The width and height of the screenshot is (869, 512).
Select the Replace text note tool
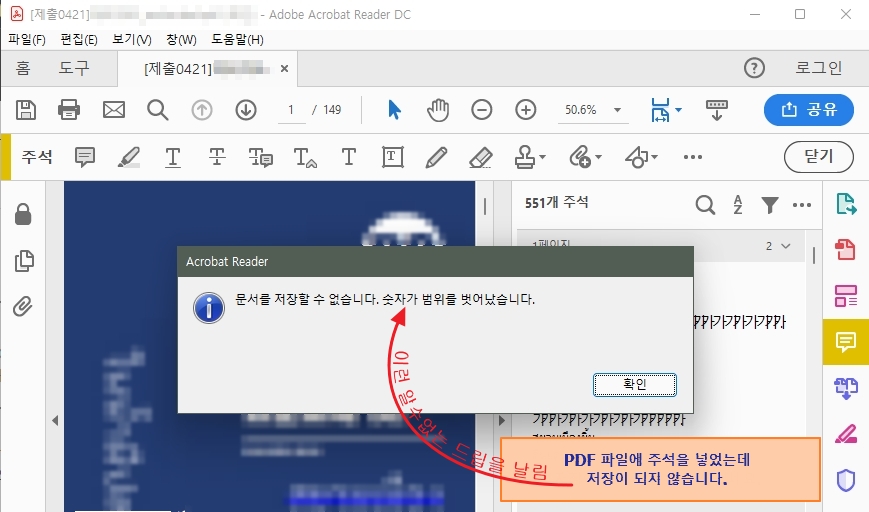[x=260, y=157]
